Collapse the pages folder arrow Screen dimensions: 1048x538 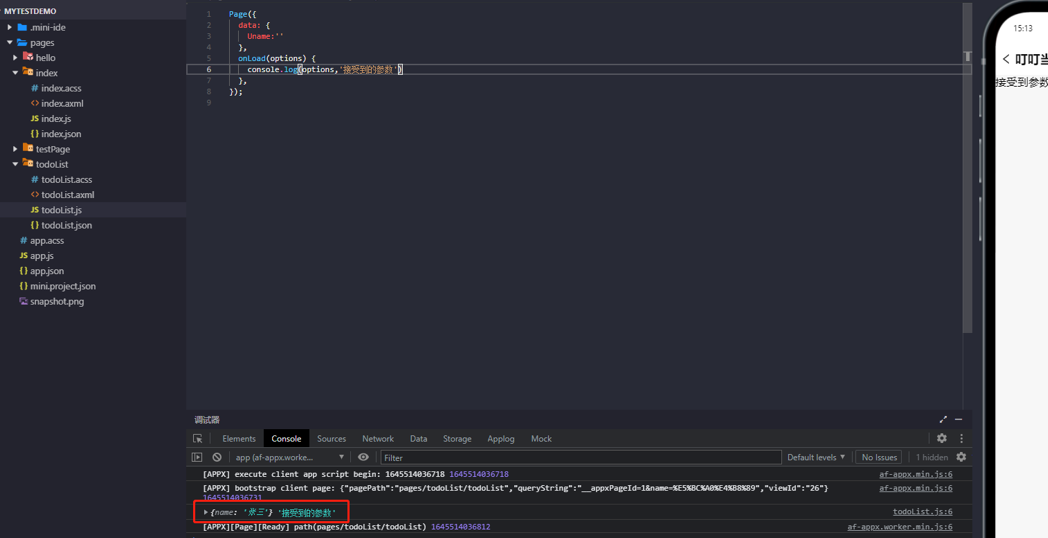pos(9,43)
